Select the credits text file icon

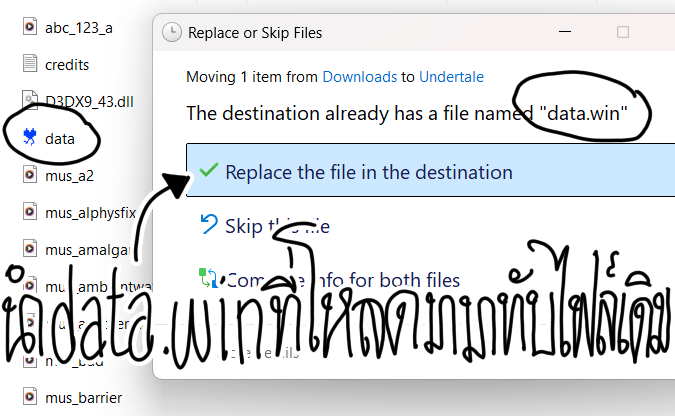click(x=30, y=64)
